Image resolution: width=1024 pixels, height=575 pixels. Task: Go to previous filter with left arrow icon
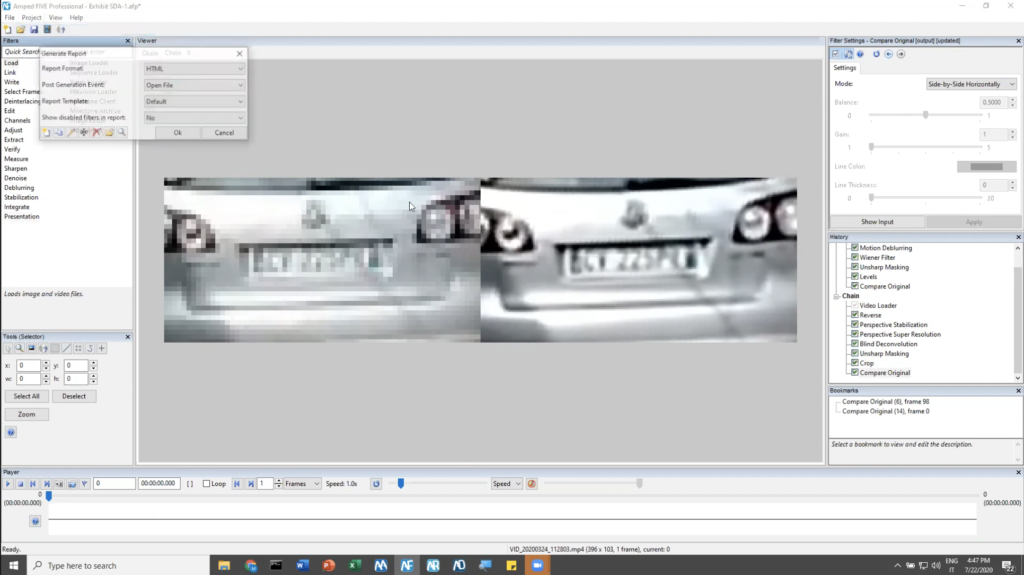click(888, 54)
